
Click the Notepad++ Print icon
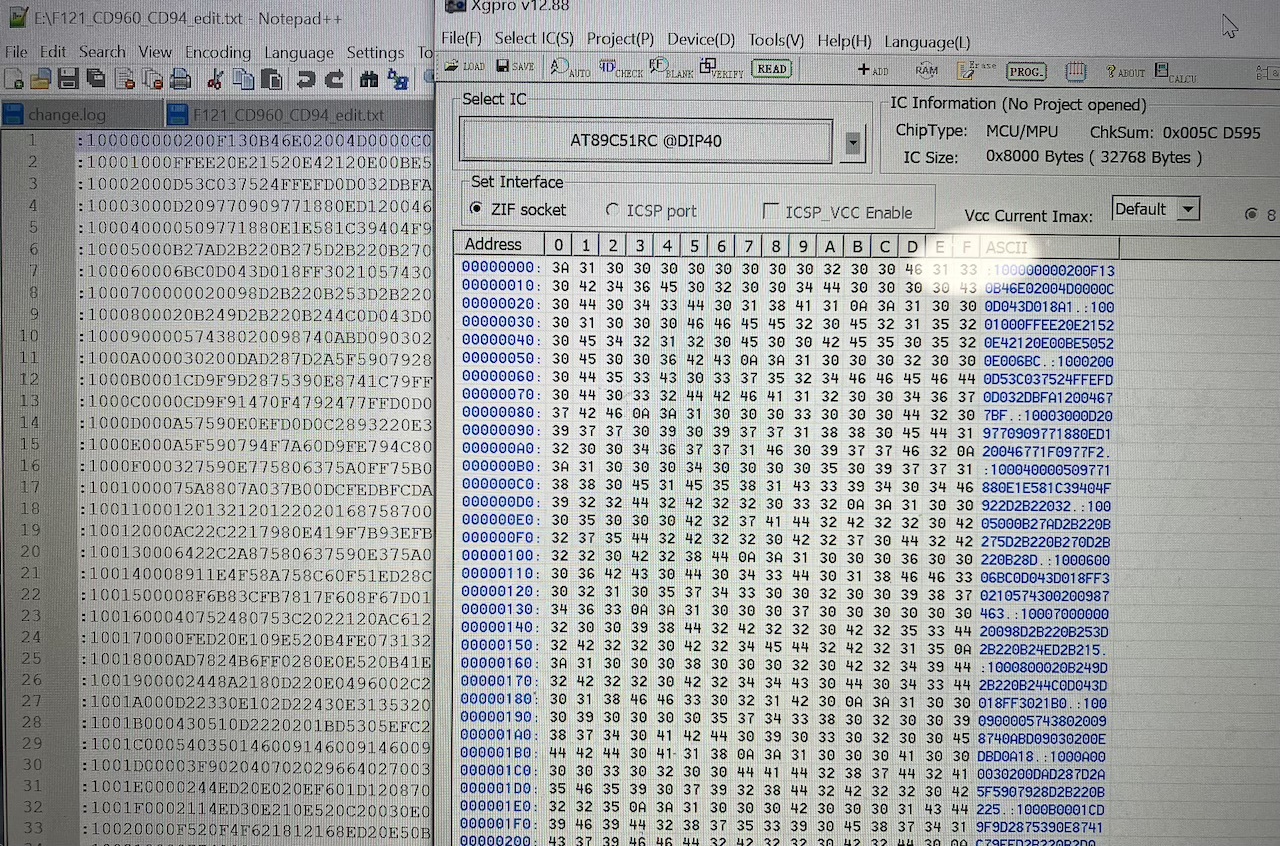click(x=180, y=79)
